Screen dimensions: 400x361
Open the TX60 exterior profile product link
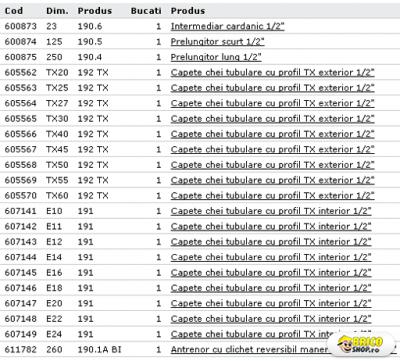272,195
